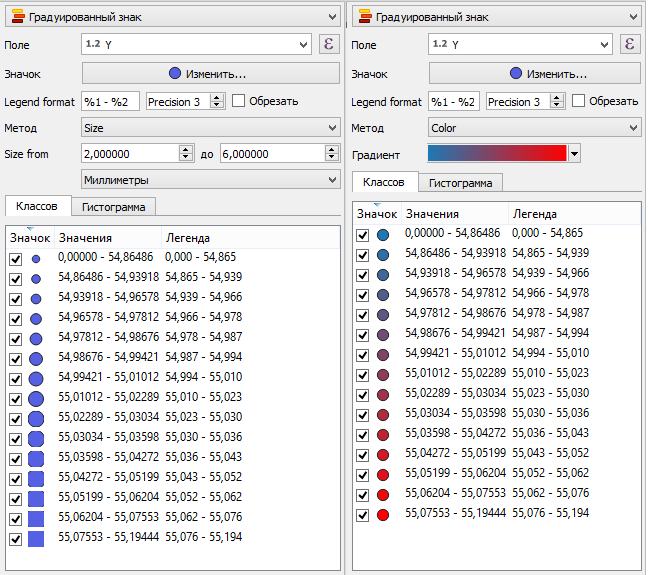Click symbol for 54,994 - 55,010 in right list

pyautogui.click(x=383, y=354)
